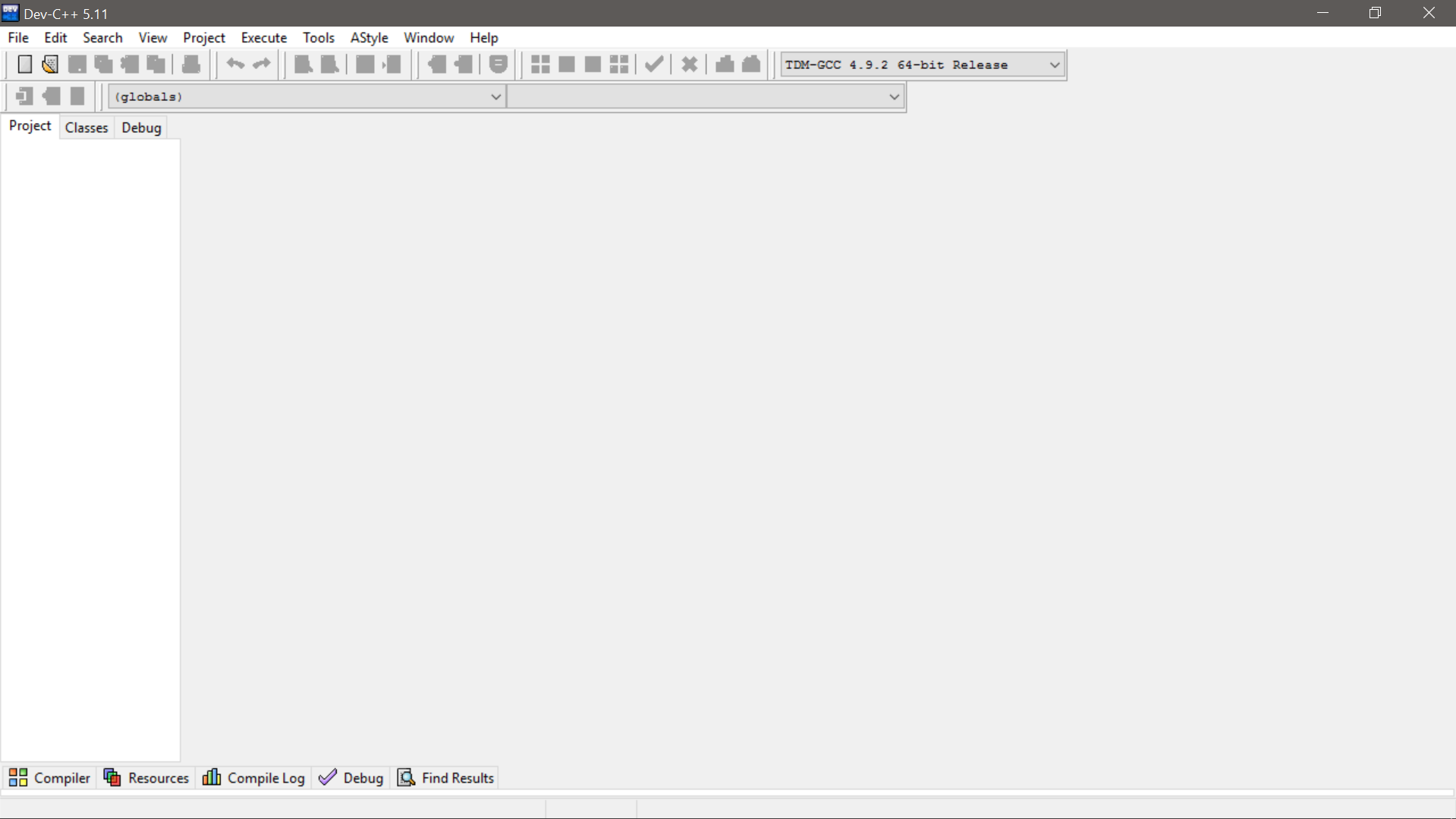Open the TDM-GCC compiler set dropdown
The height and width of the screenshot is (819, 1456).
click(923, 65)
